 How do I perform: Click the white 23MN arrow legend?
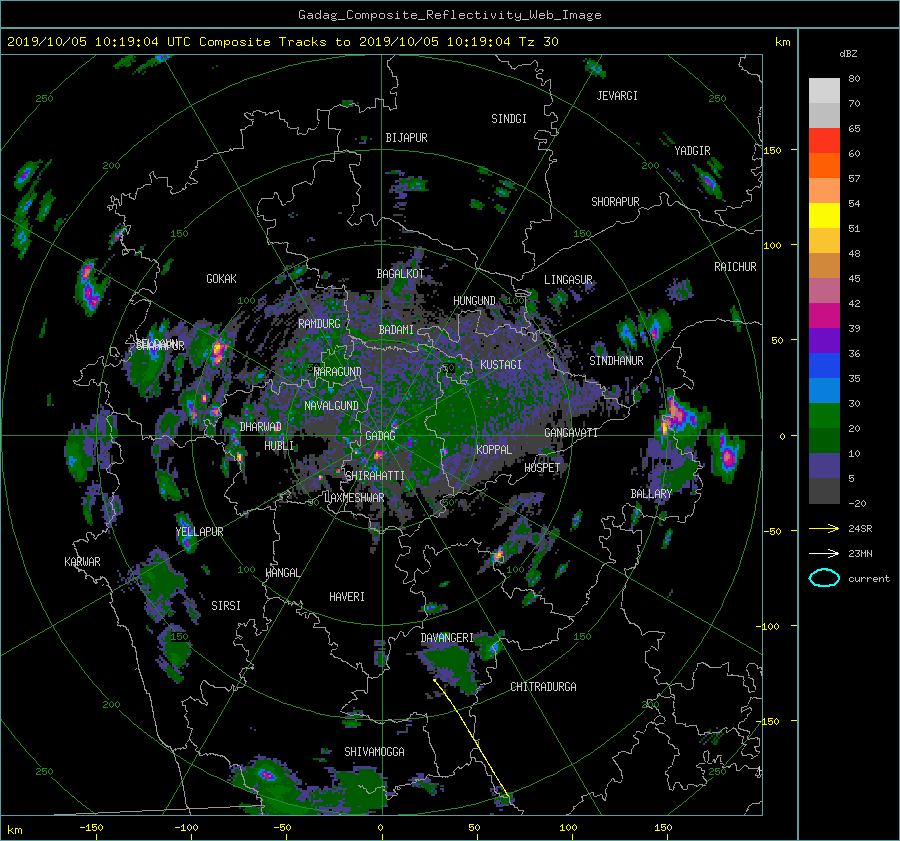(x=824, y=553)
